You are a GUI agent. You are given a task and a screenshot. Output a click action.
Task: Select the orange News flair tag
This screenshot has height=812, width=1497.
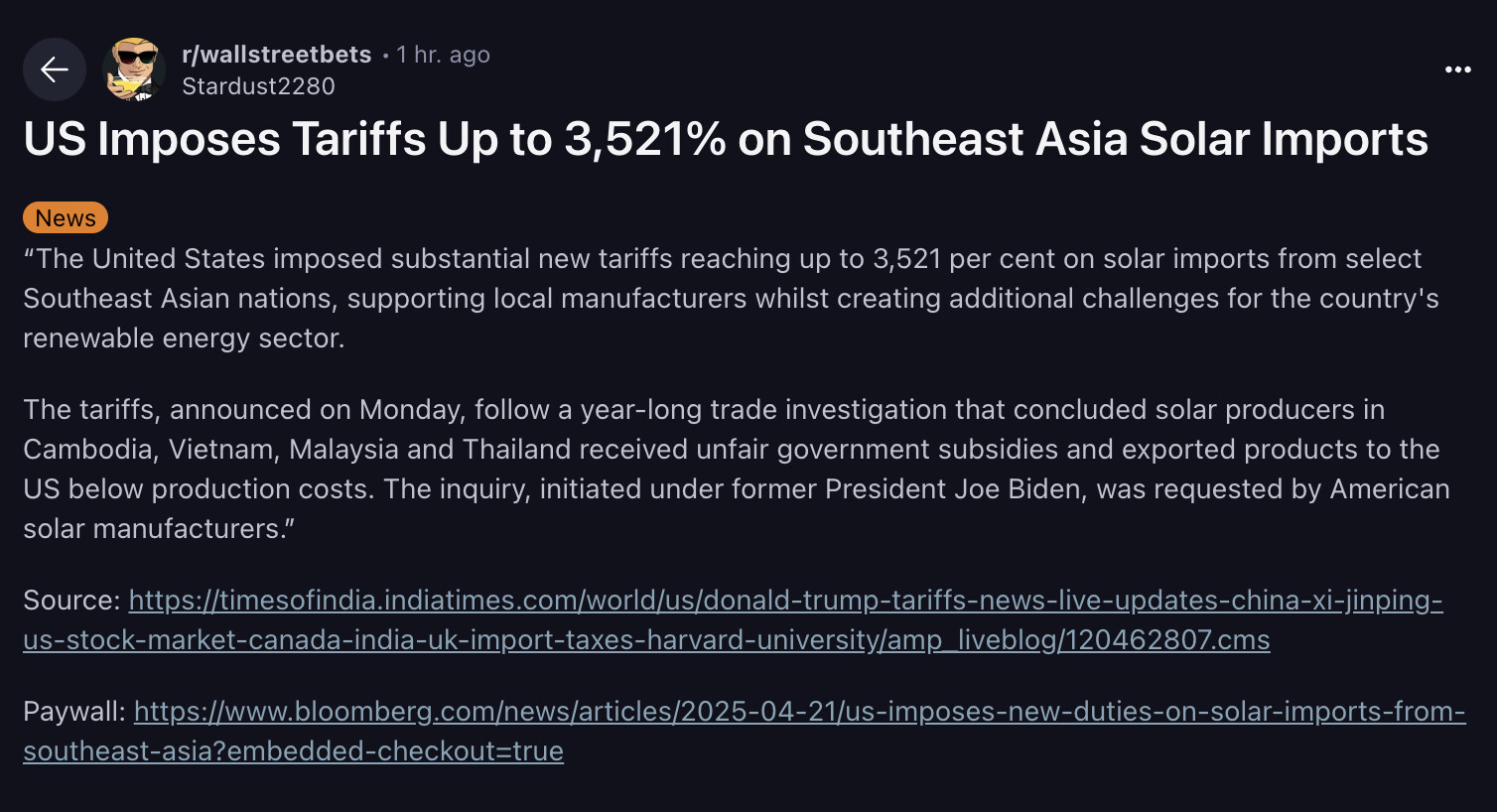(66, 217)
